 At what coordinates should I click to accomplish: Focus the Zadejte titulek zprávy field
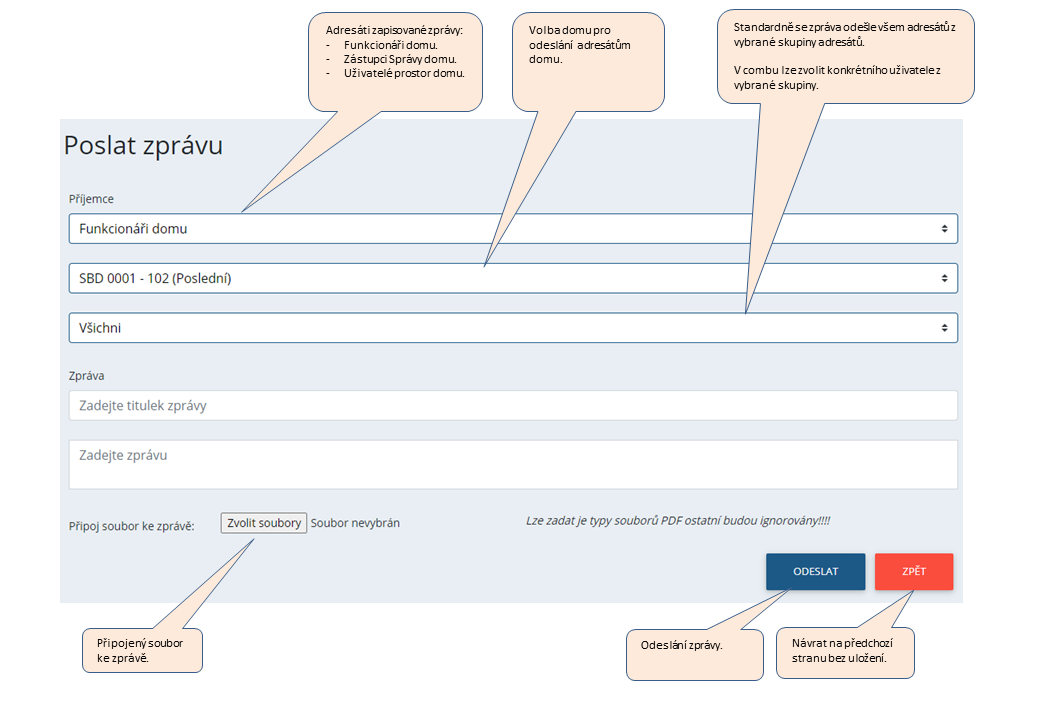[x=513, y=406]
